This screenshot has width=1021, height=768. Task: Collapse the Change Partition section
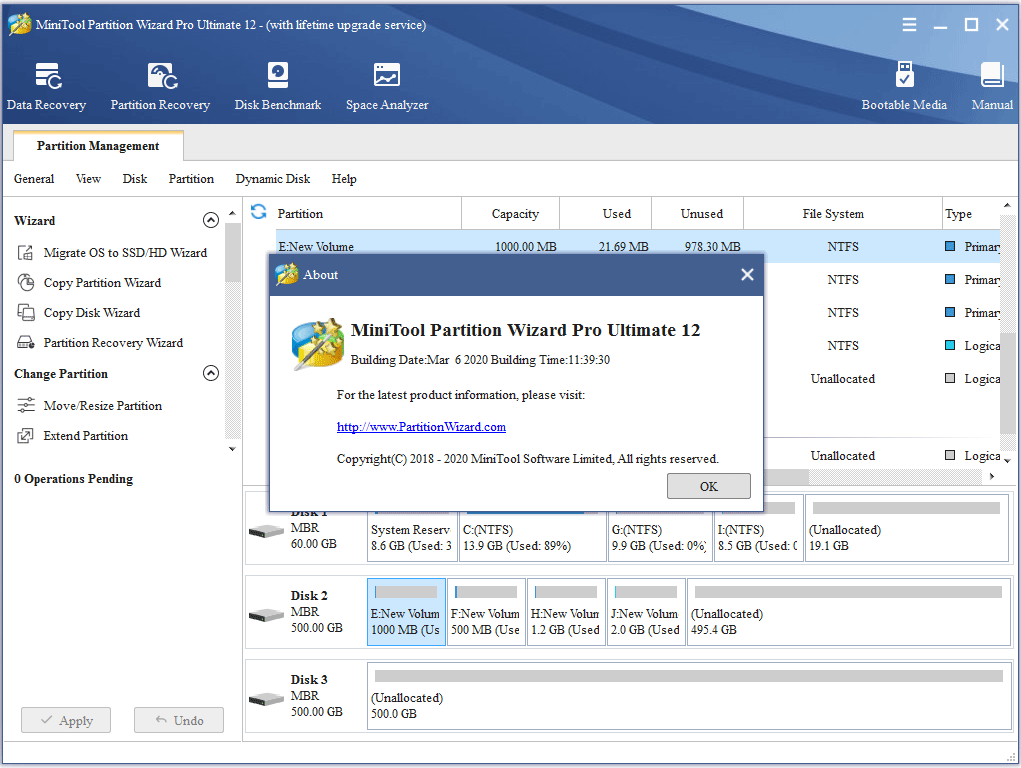click(x=210, y=373)
